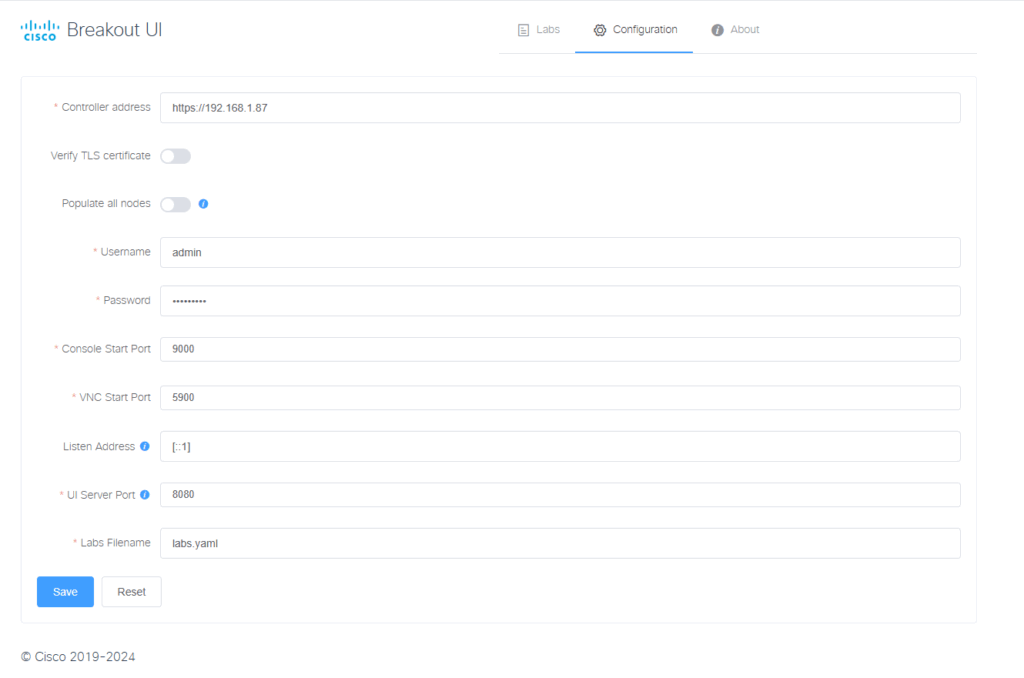
Task: Click the Save button
Action: (x=65, y=592)
